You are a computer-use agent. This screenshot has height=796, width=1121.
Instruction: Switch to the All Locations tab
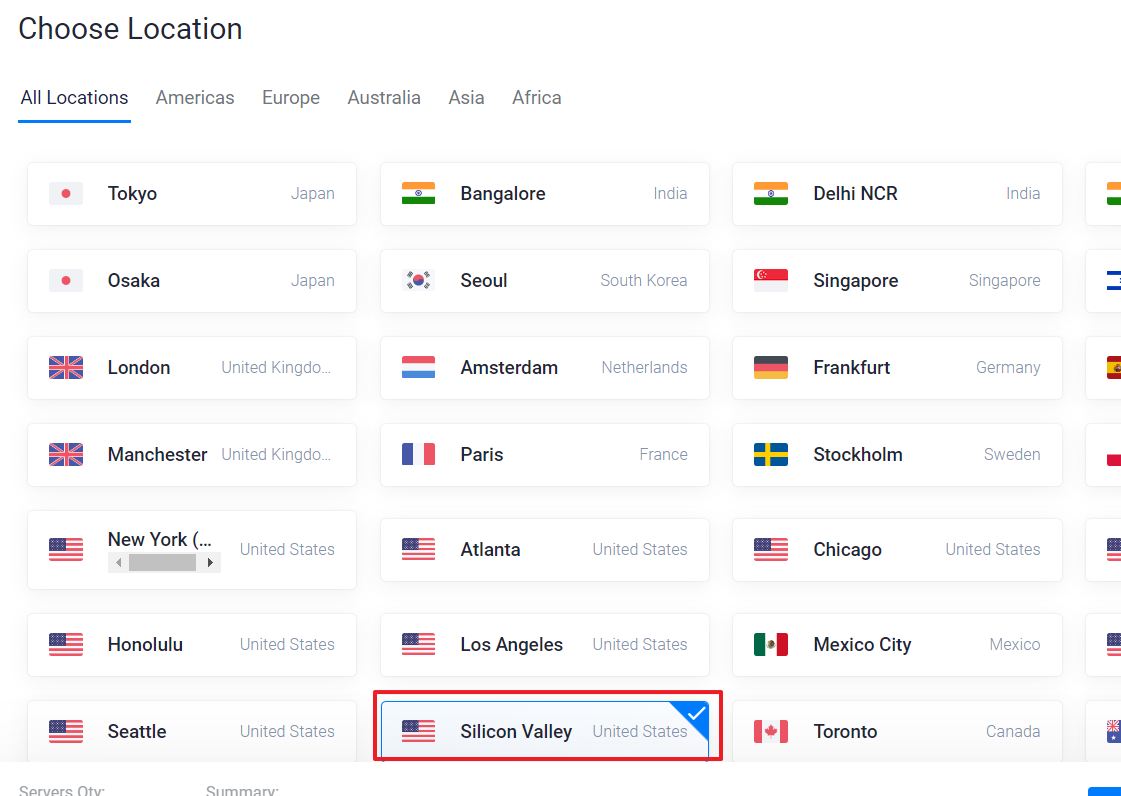click(74, 98)
